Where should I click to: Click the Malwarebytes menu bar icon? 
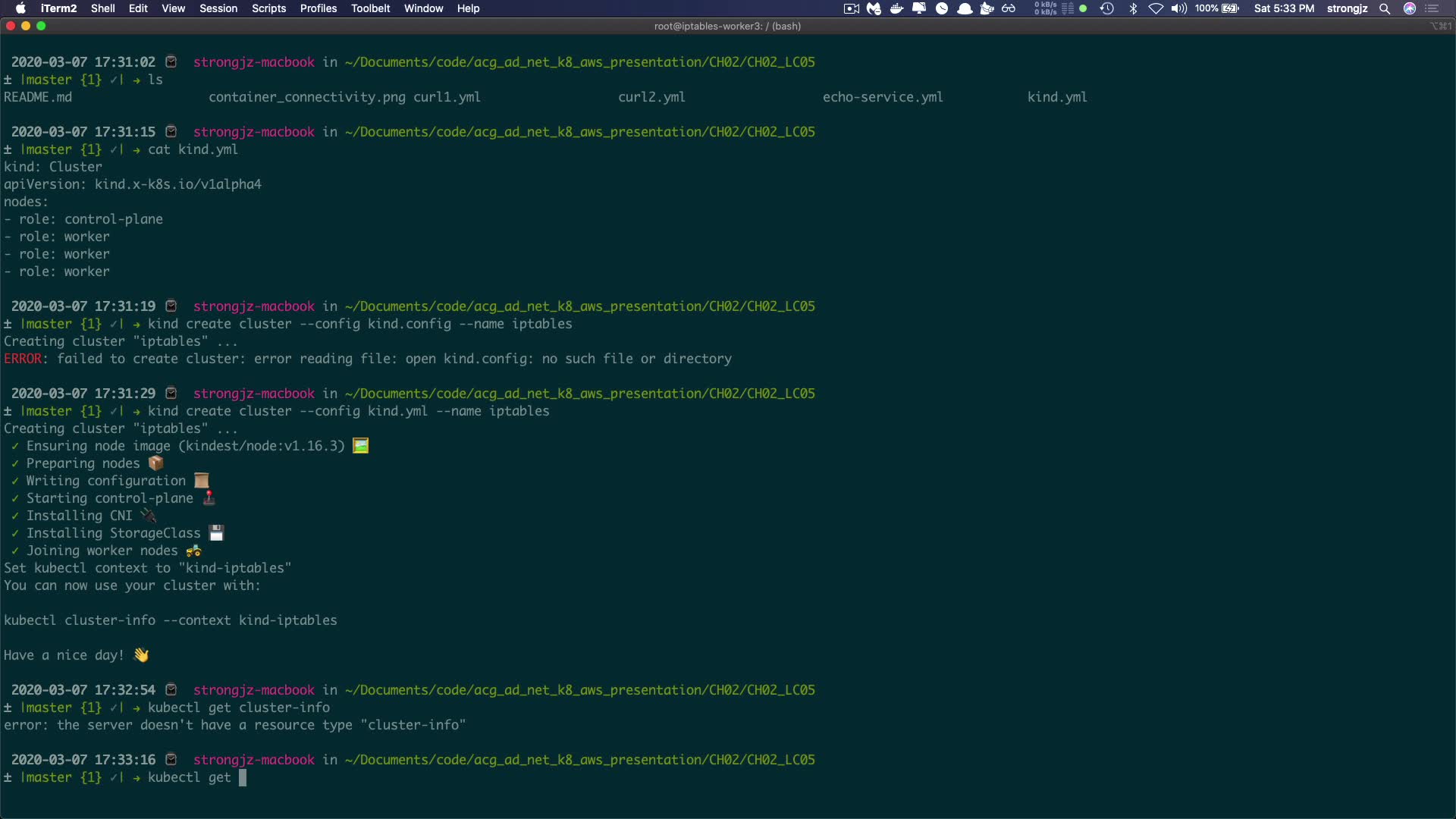[x=874, y=8]
